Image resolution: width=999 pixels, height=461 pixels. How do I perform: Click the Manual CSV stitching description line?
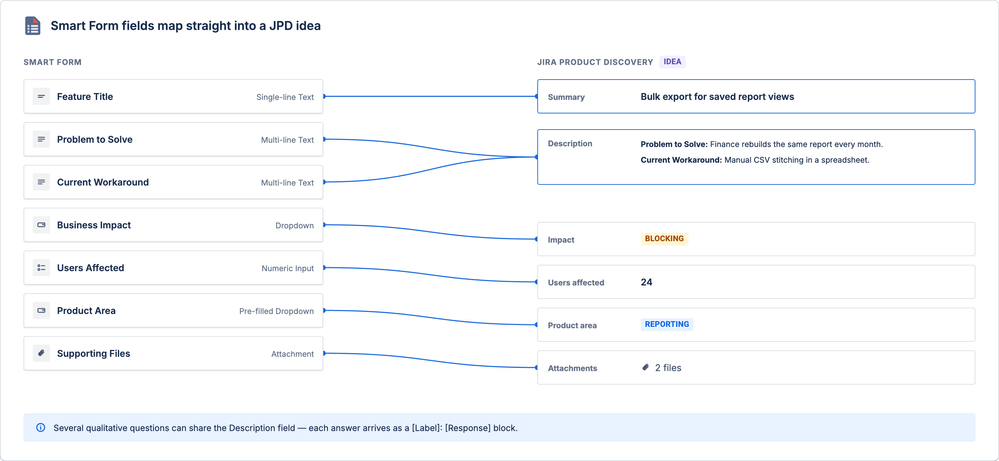[755, 160]
